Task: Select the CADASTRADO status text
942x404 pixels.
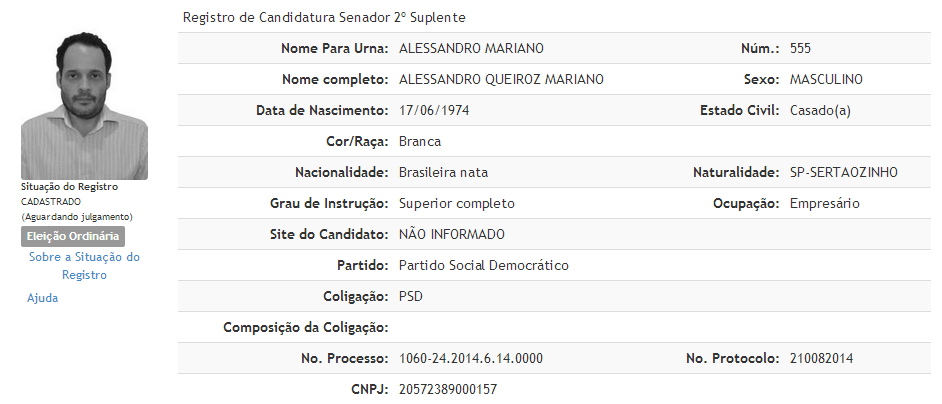Action: click(x=50, y=201)
